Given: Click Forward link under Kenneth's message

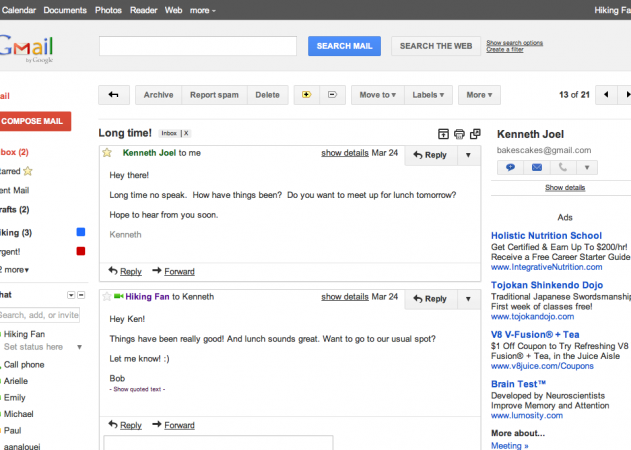Looking at the screenshot, I should tap(173, 271).
